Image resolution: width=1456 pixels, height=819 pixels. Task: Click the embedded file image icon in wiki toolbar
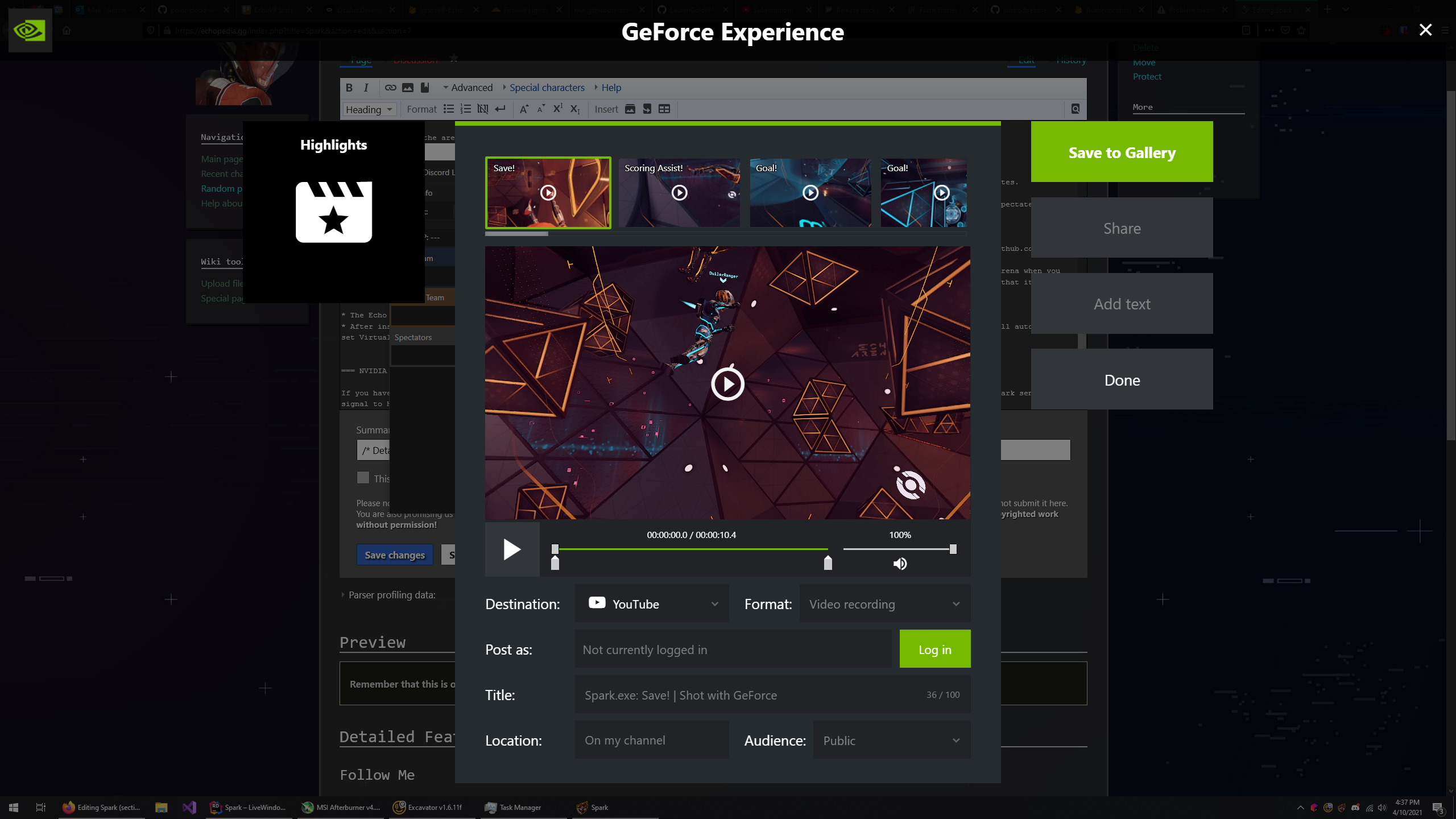click(x=408, y=88)
